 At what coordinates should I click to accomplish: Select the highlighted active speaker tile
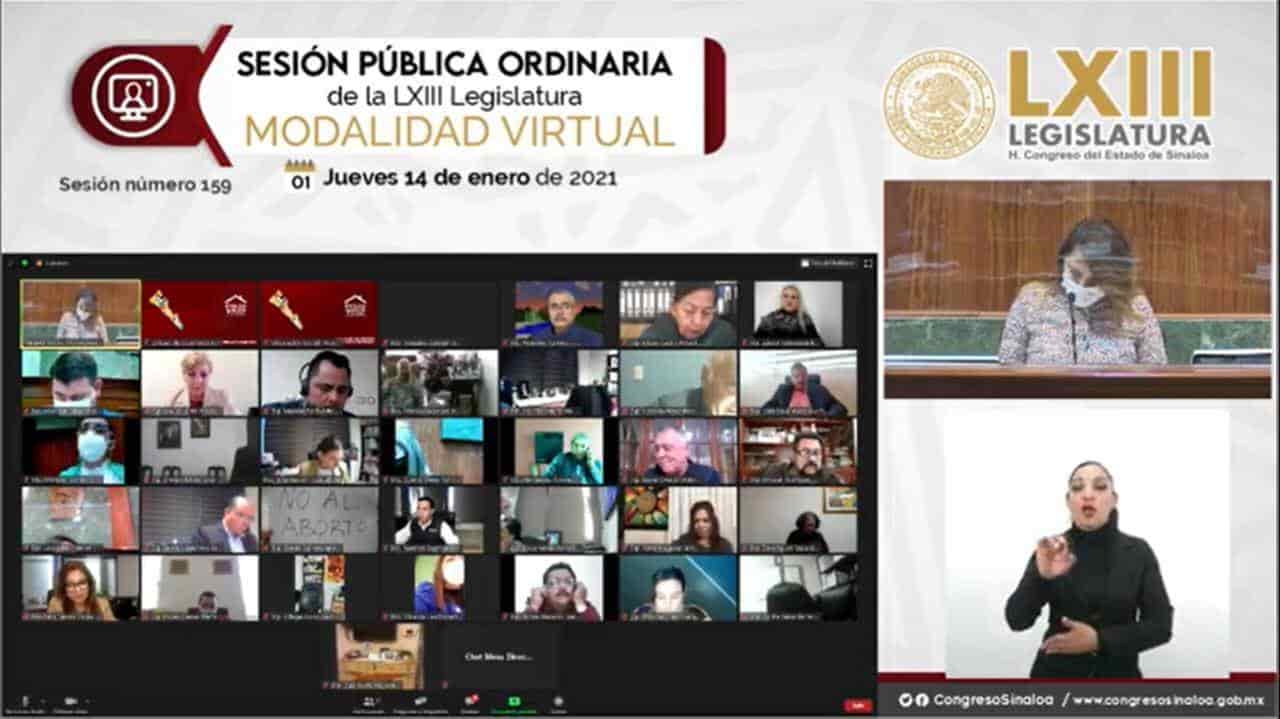81,314
